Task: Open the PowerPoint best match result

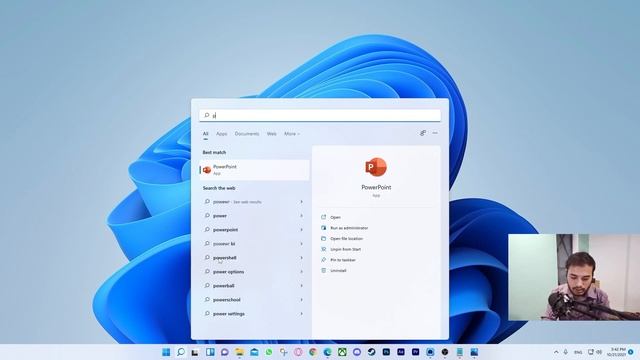Action: [254, 170]
